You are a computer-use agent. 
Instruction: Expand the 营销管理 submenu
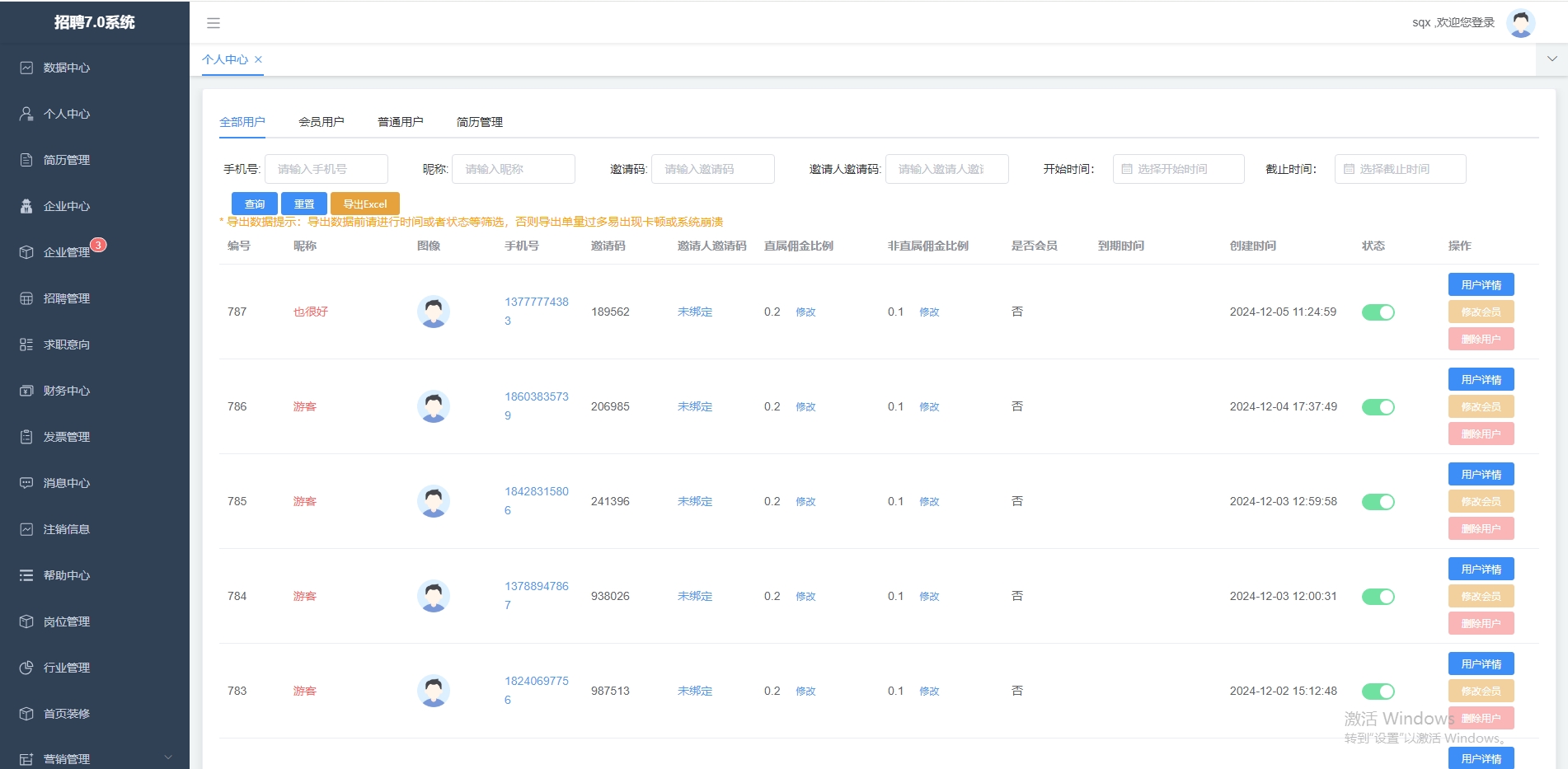(x=66, y=758)
